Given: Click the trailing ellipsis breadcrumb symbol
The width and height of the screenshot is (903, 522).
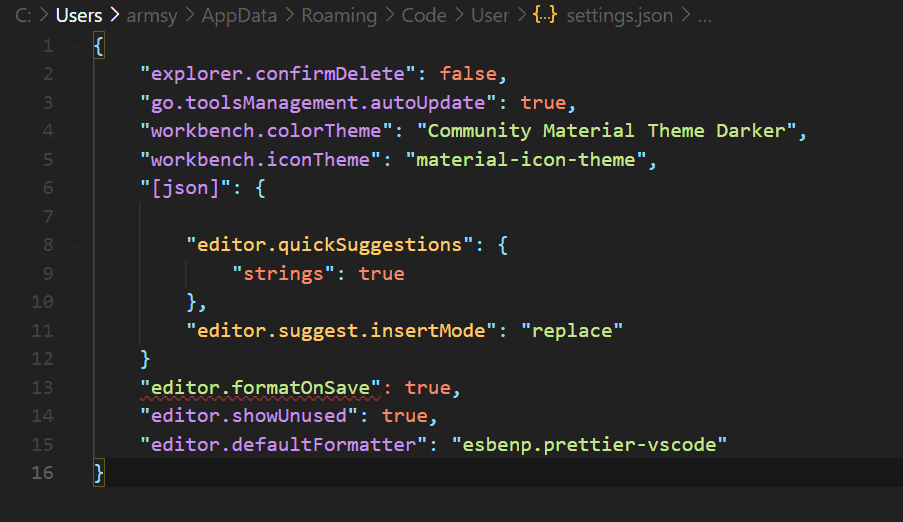Looking at the screenshot, I should click(x=703, y=16).
